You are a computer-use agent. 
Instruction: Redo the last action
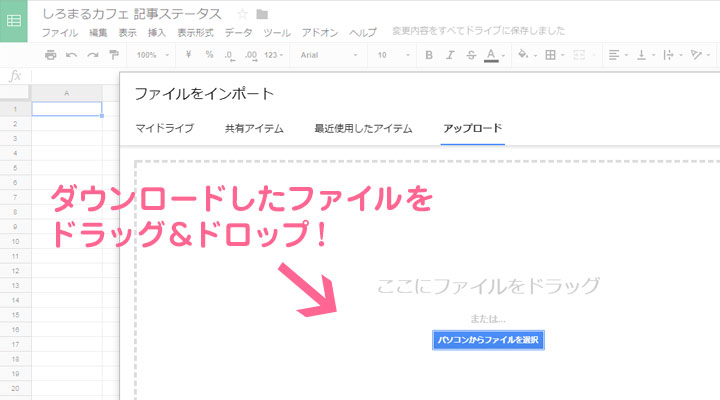pyautogui.click(x=93, y=55)
